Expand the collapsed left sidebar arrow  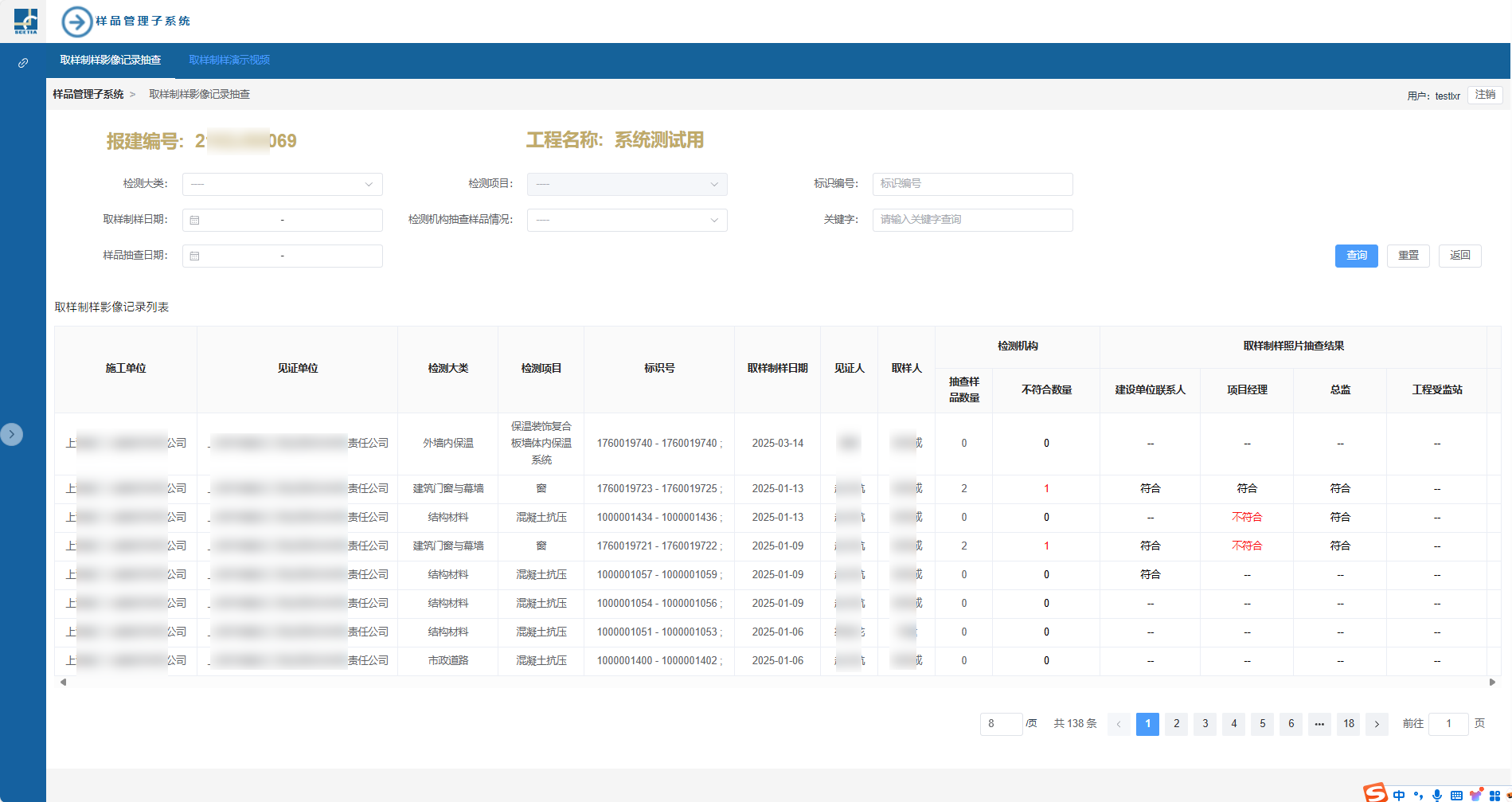(x=11, y=434)
